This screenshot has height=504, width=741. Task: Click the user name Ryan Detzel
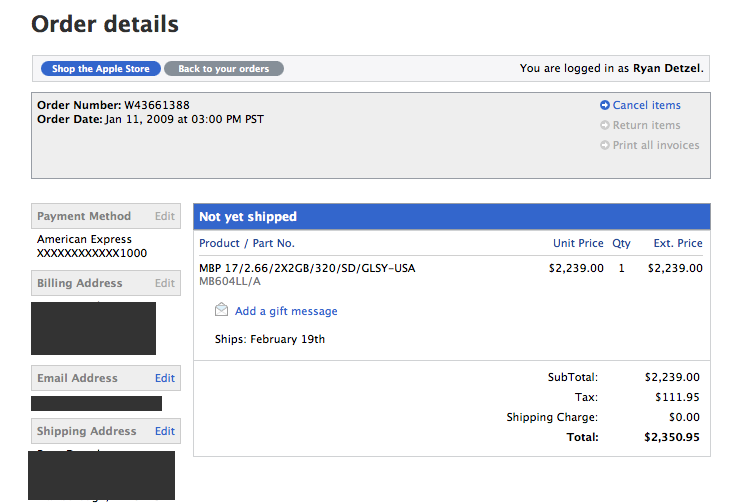pos(667,68)
